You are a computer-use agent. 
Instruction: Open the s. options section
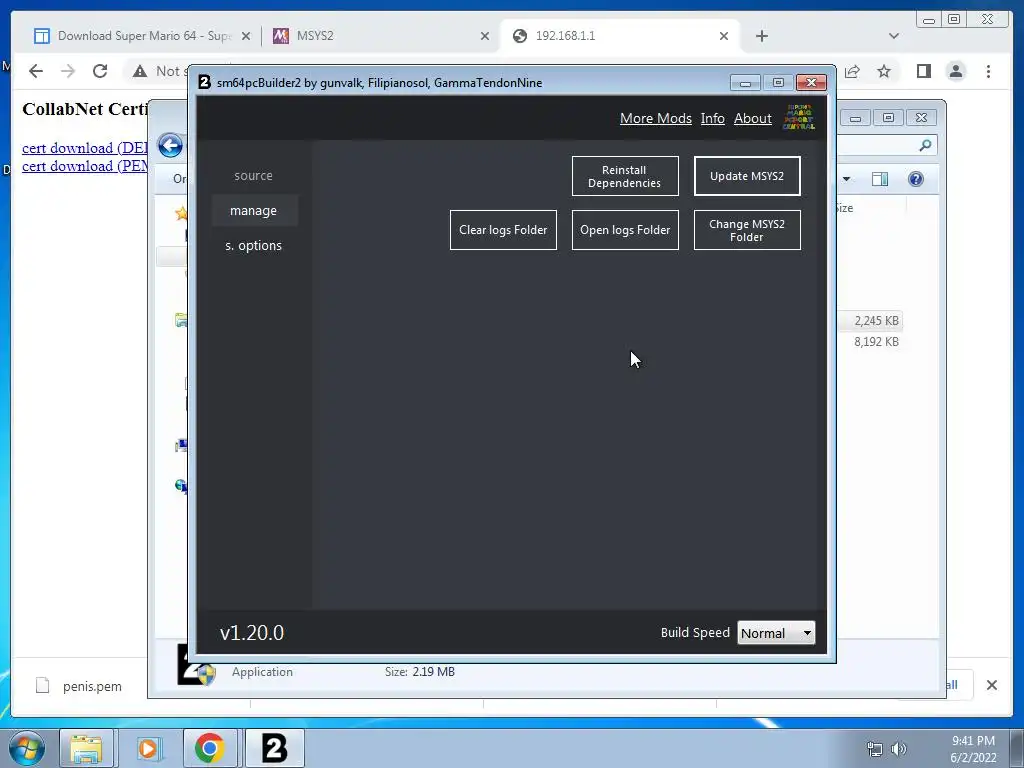point(254,246)
